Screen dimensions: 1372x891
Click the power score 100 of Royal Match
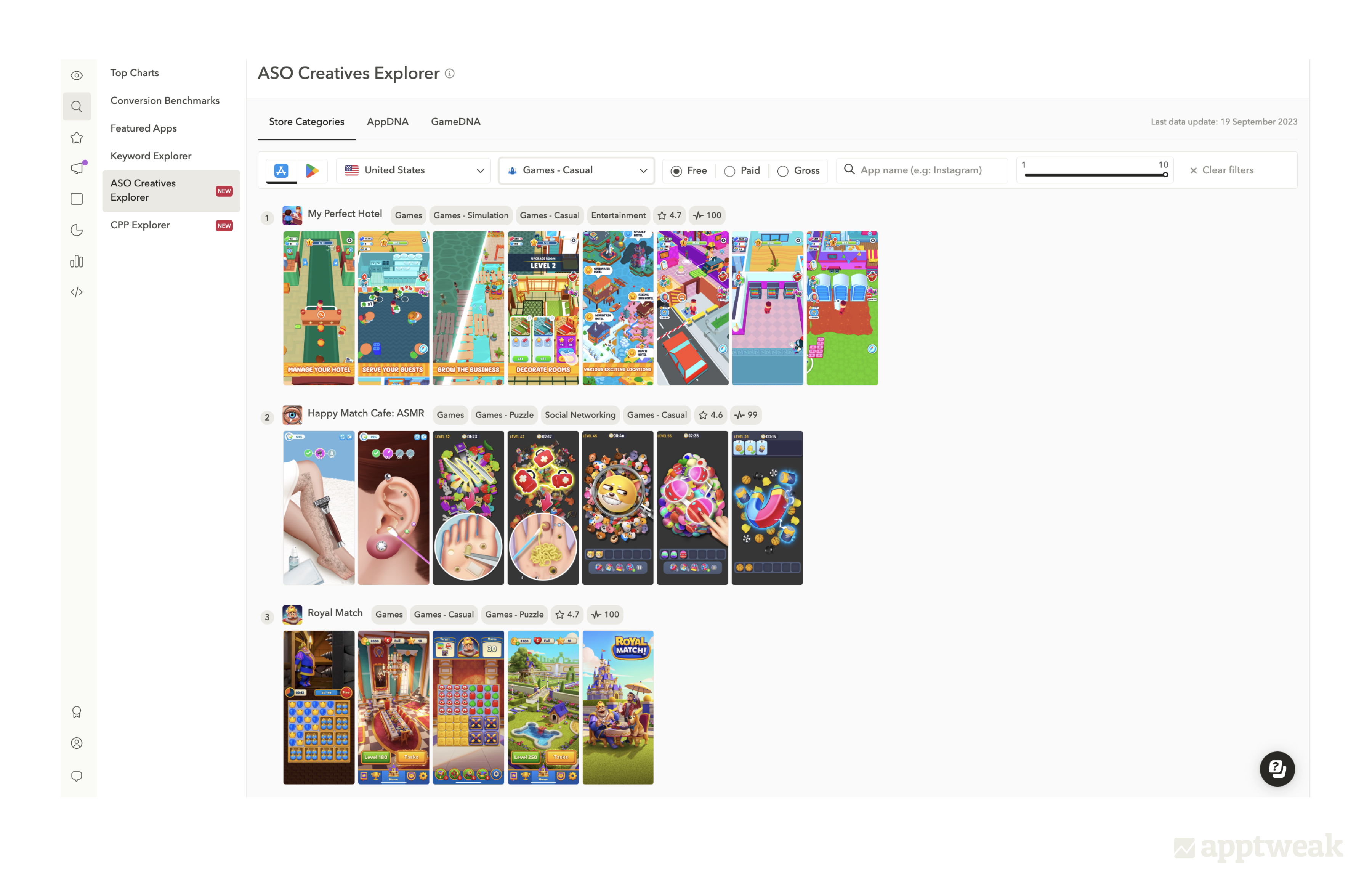(605, 614)
